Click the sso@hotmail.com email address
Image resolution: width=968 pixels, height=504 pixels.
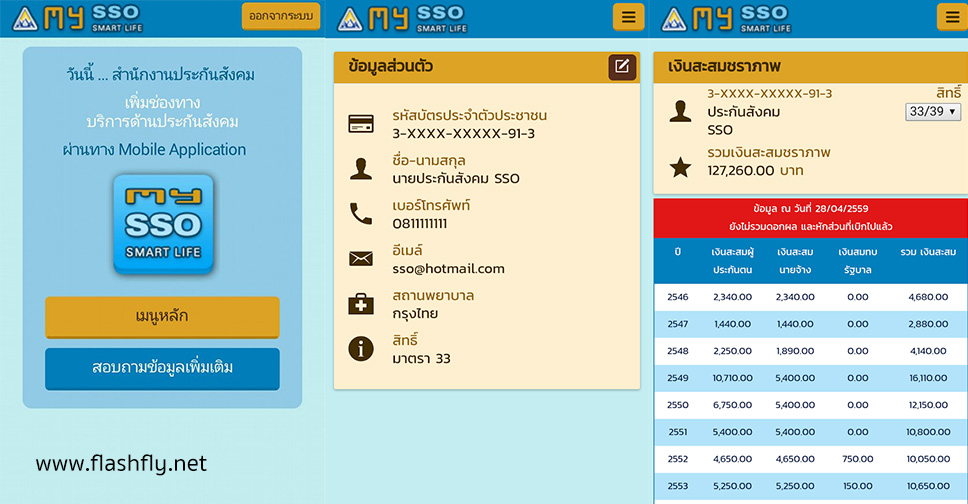[x=448, y=268]
